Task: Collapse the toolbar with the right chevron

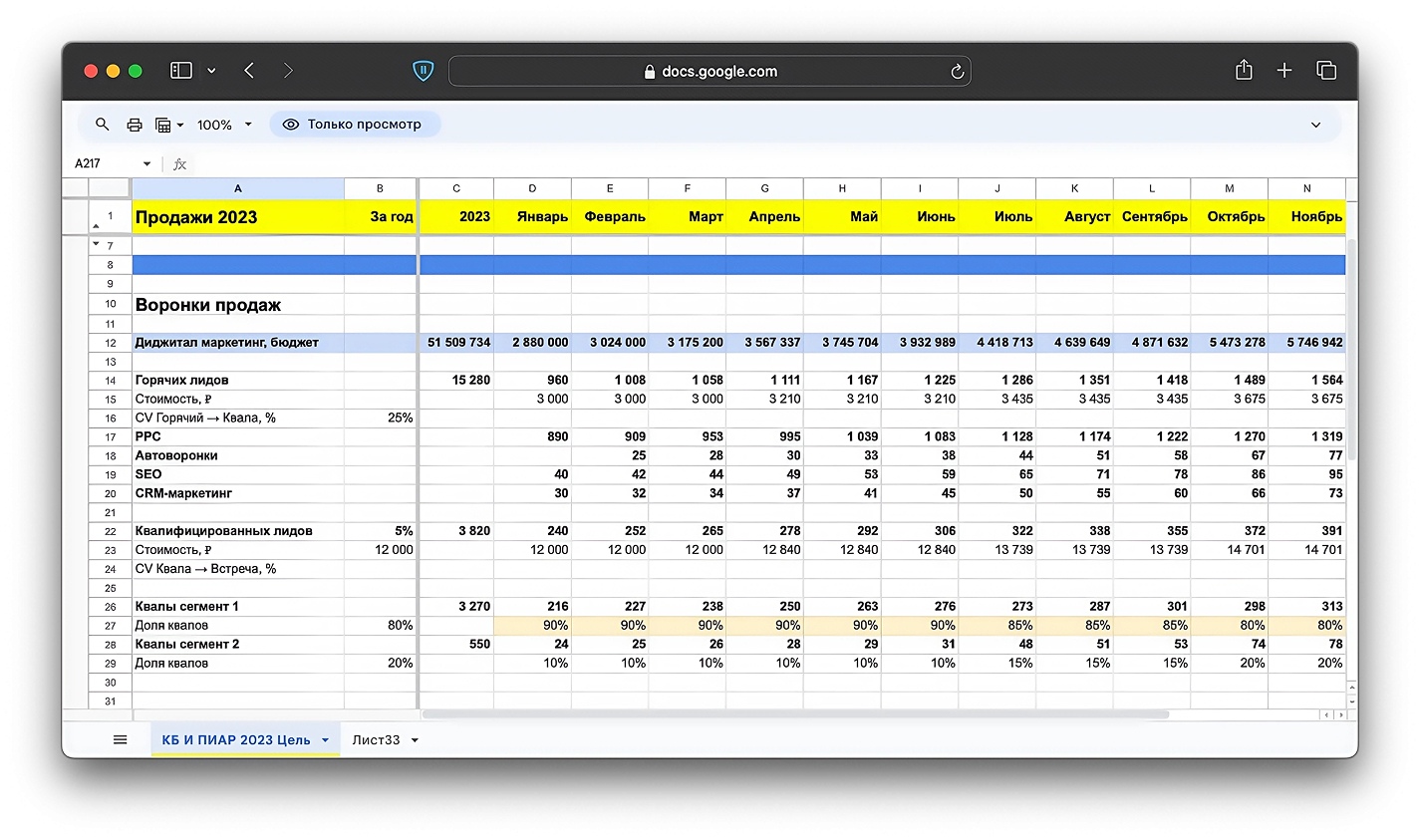Action: [1315, 125]
